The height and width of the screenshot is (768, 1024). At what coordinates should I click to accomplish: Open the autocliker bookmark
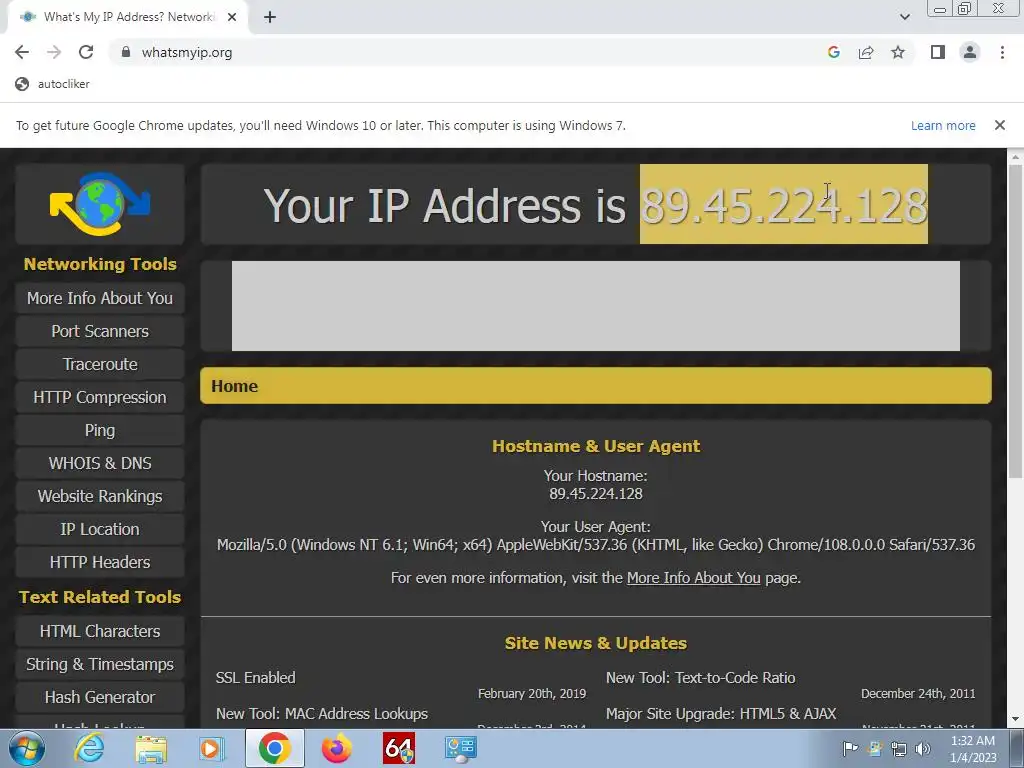52,84
